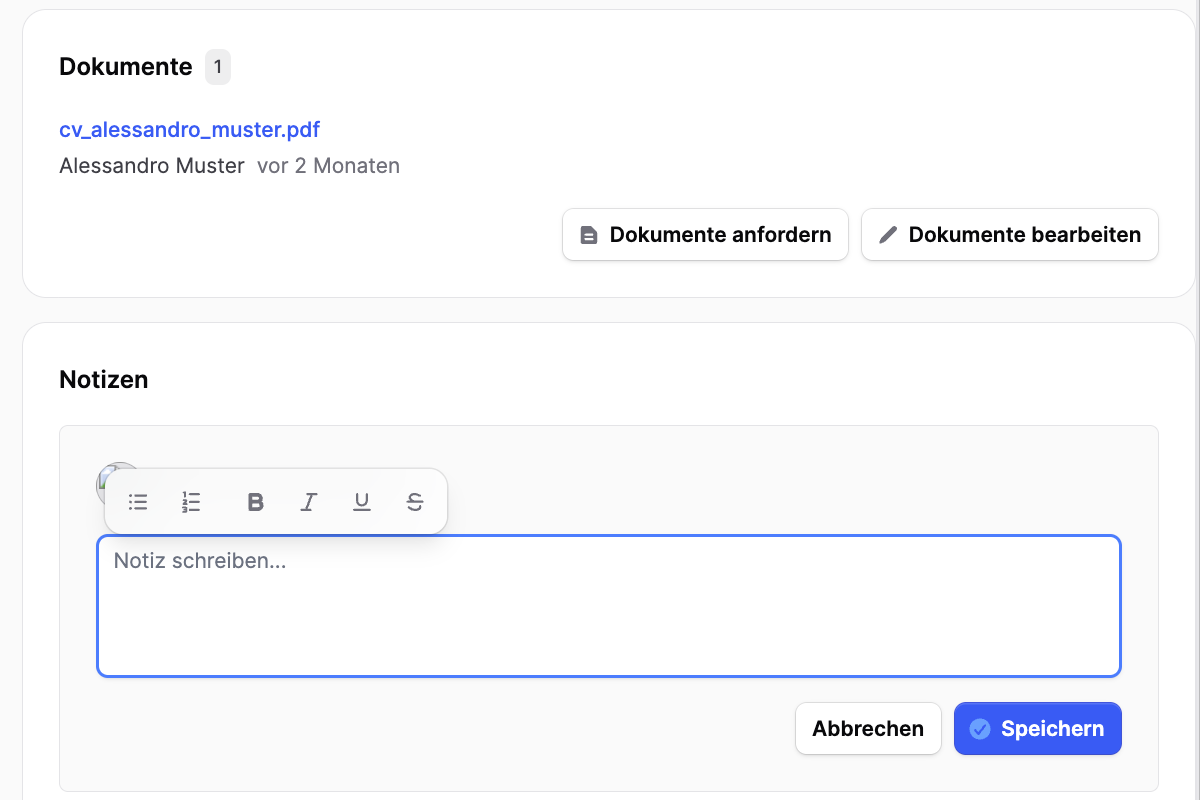This screenshot has width=1200, height=800.
Task: Apply italic formatting to note
Action: point(309,502)
